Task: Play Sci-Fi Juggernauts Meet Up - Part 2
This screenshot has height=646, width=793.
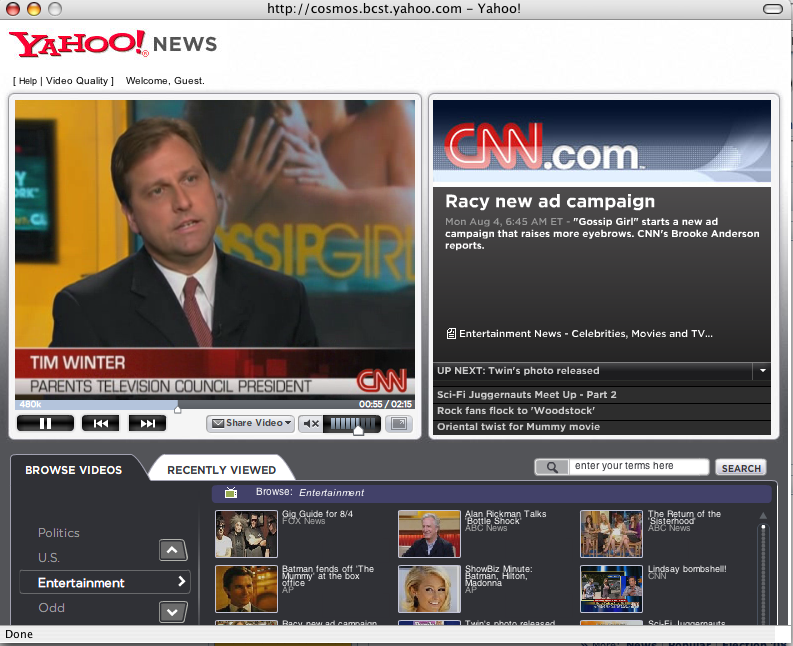Action: [602, 395]
